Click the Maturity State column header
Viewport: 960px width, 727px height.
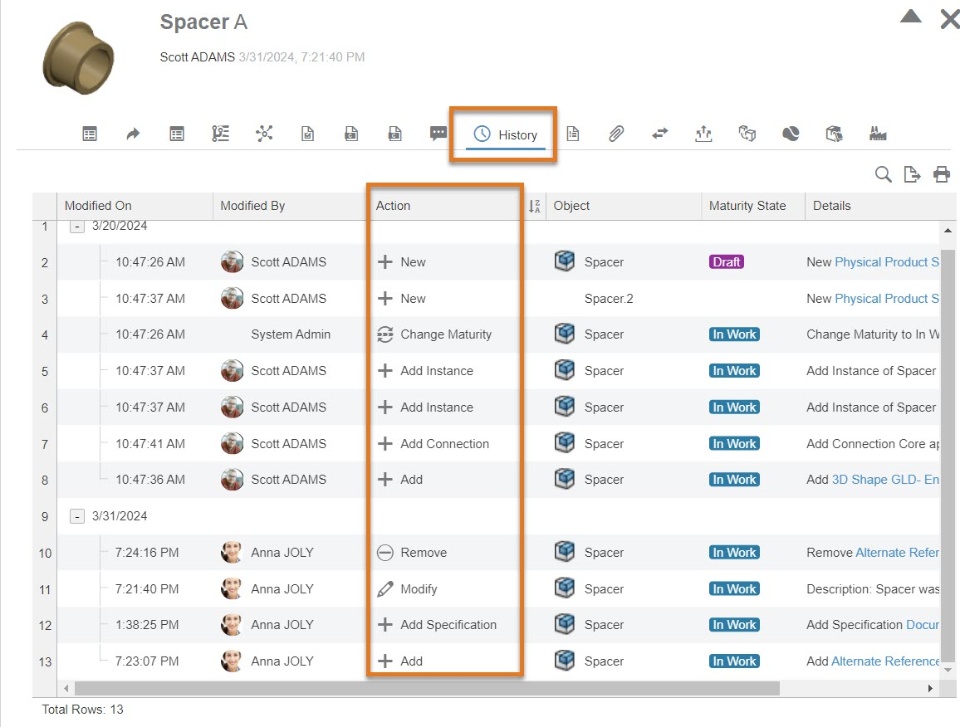coord(747,206)
